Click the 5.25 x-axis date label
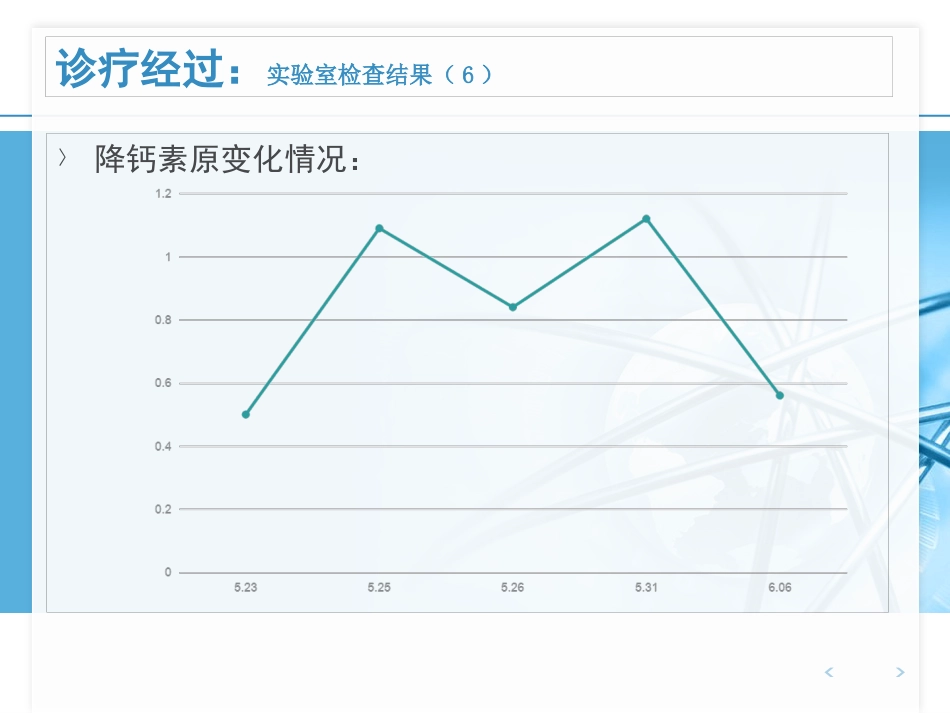The width and height of the screenshot is (950, 713). (x=379, y=587)
